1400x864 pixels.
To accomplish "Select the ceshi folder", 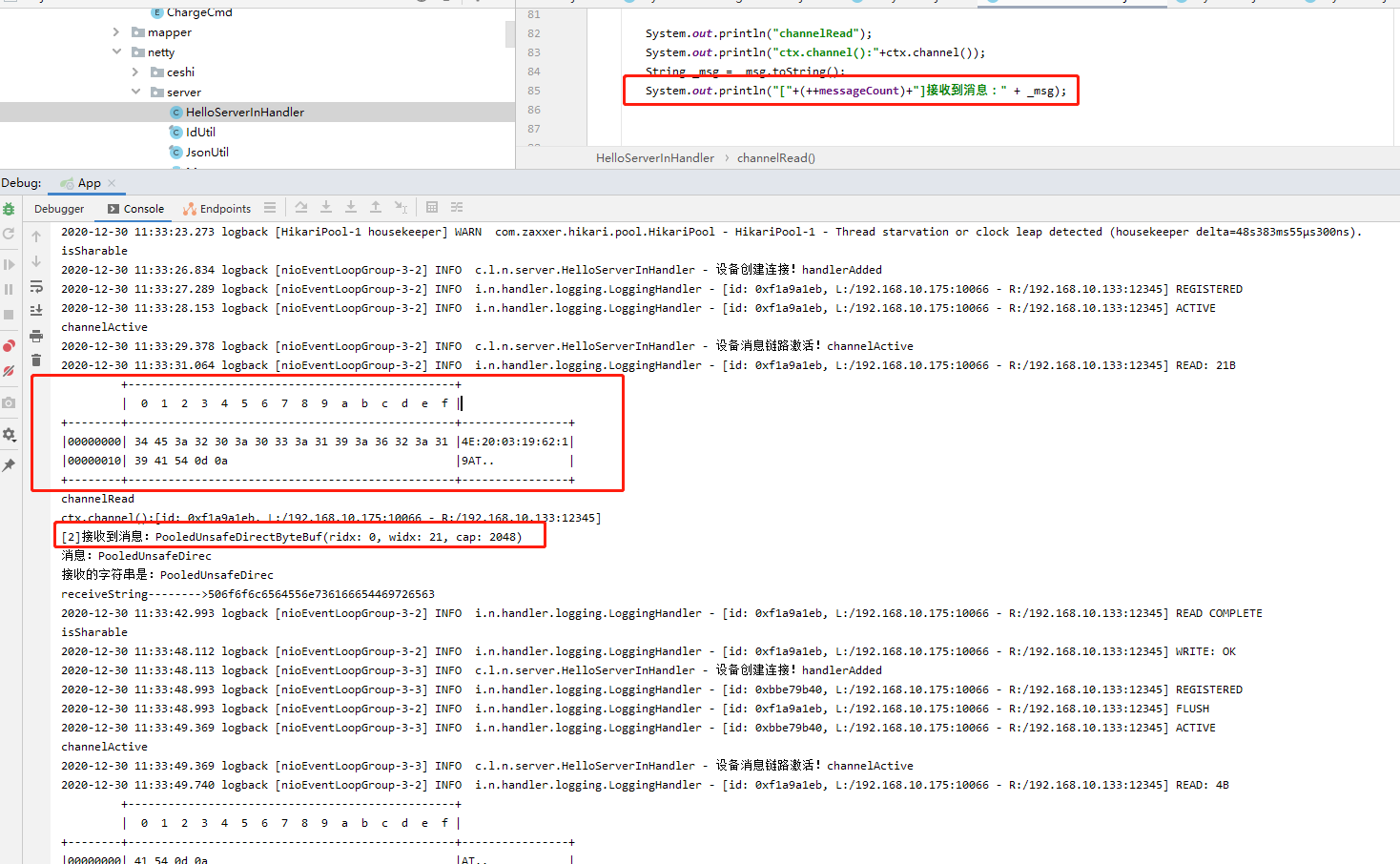I will coord(173,72).
